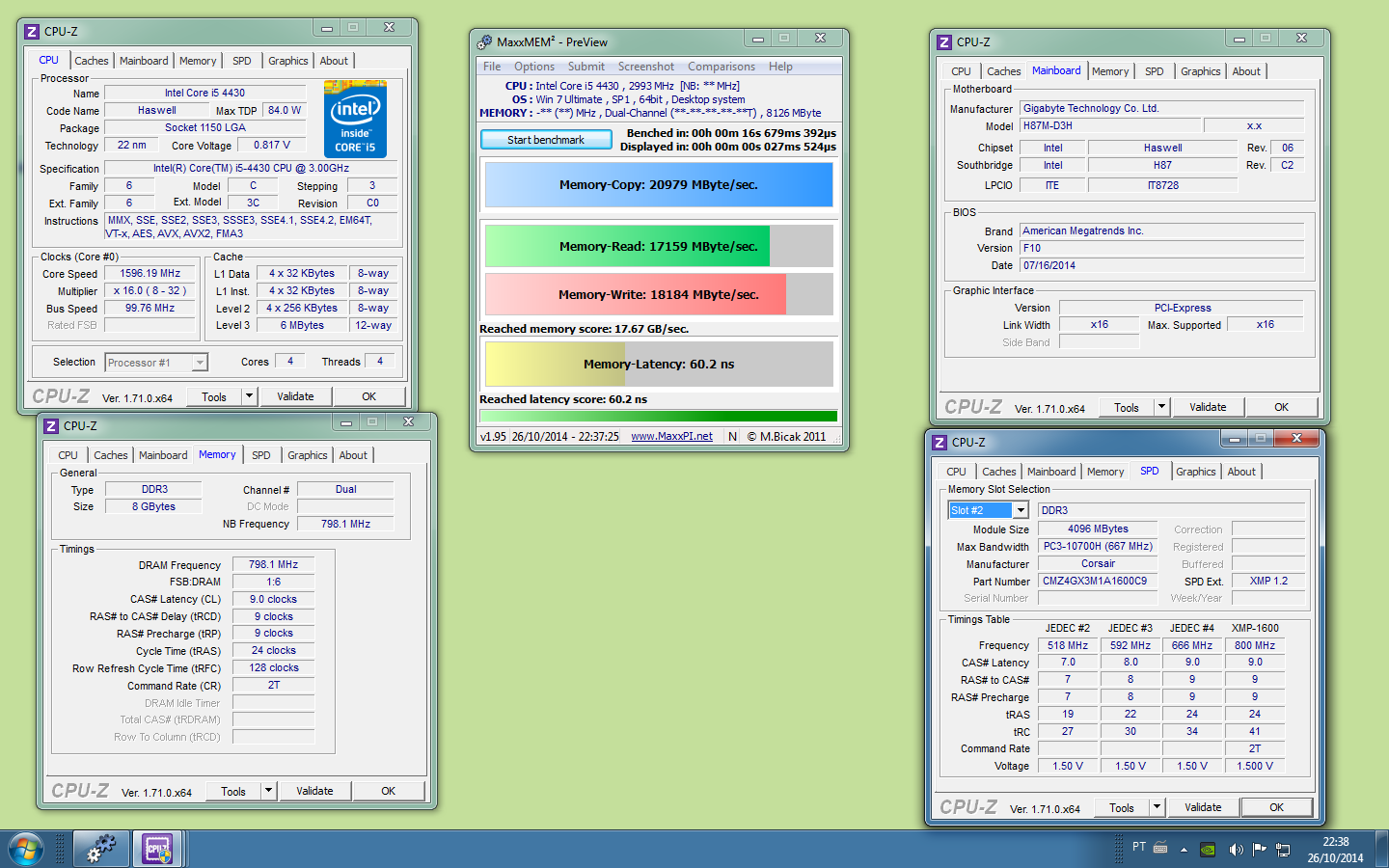Click the CPU-Z icon in the Mainboard window title bar

(x=944, y=42)
